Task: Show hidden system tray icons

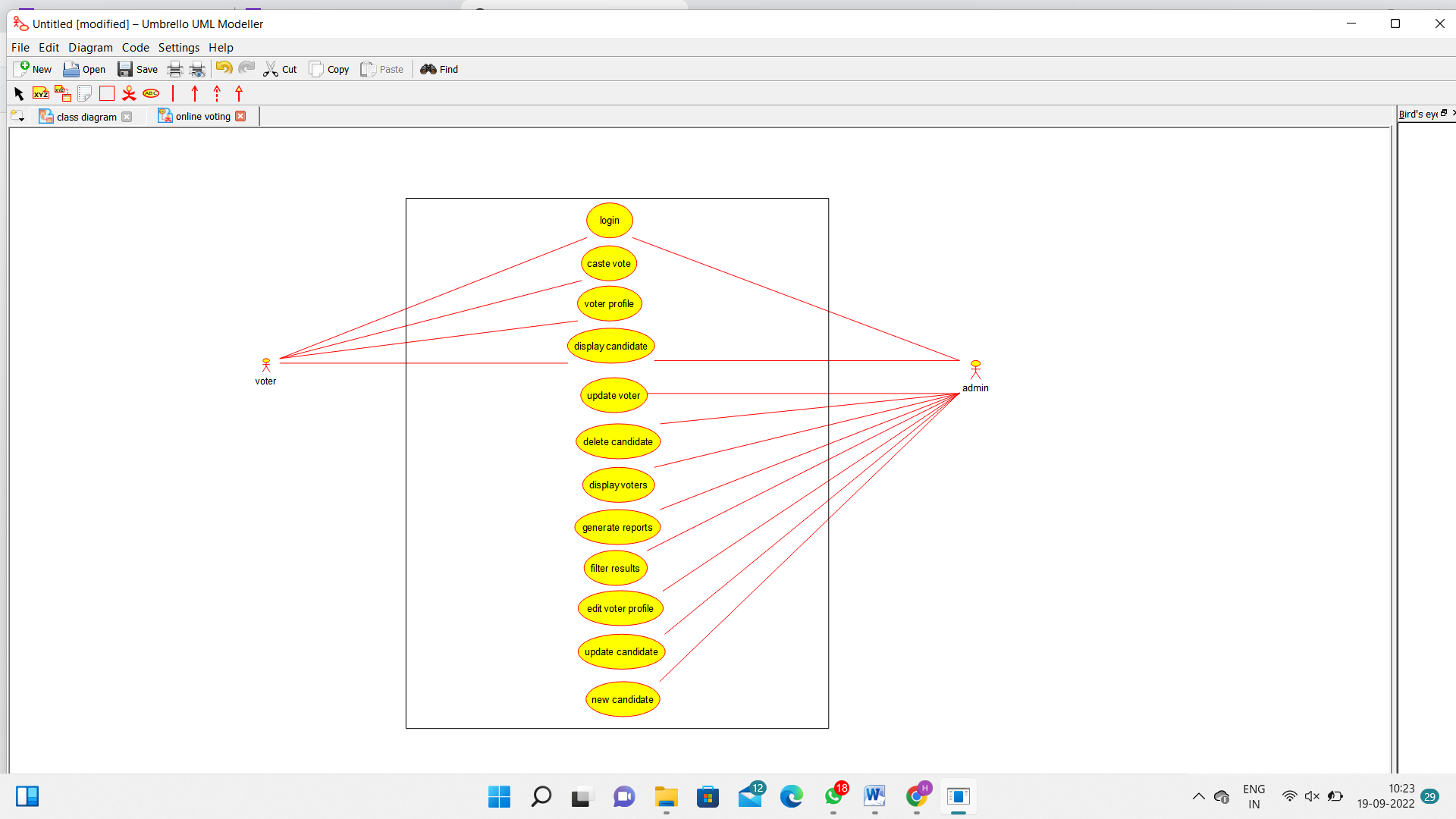Action: [1198, 796]
